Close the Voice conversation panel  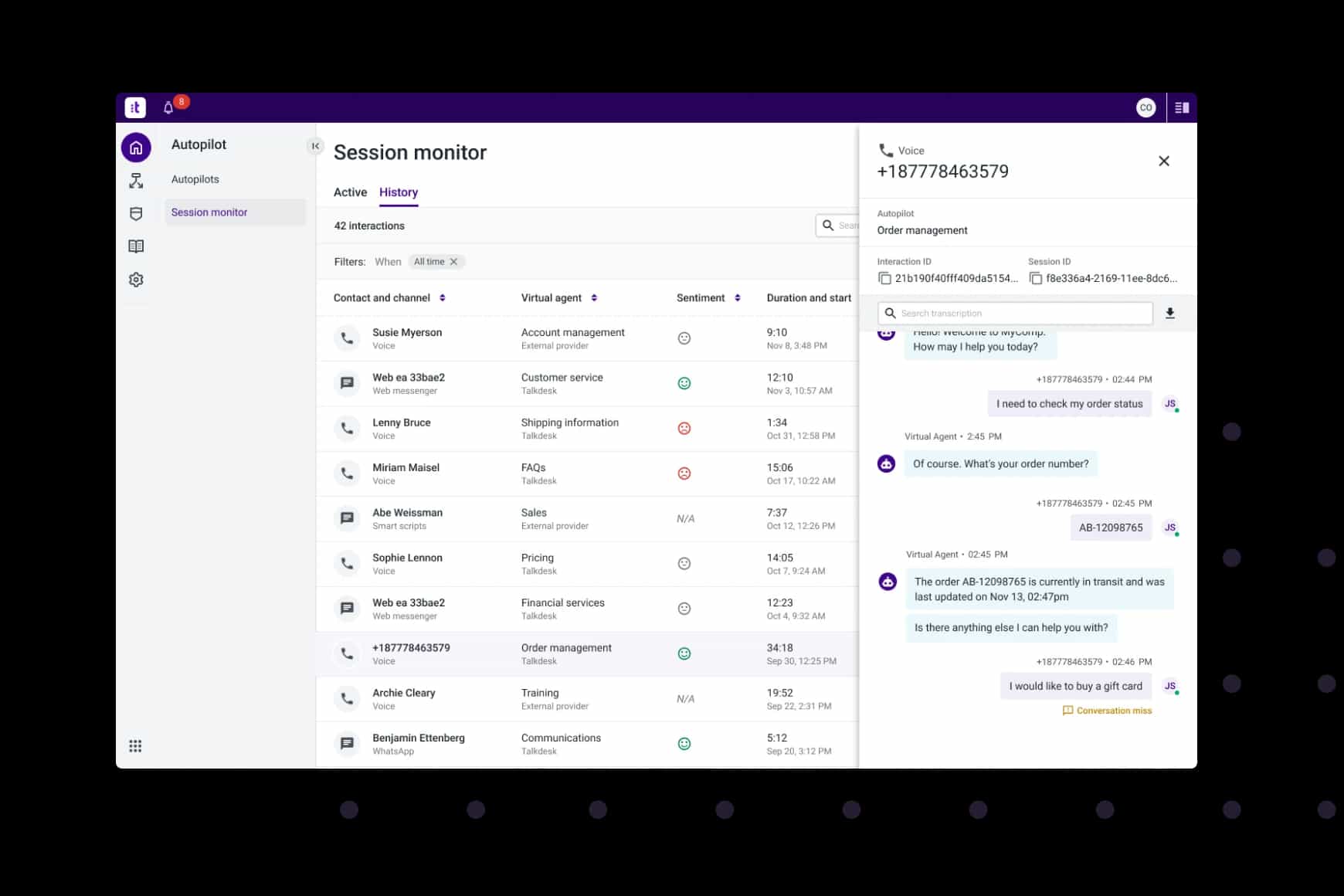point(1163,161)
